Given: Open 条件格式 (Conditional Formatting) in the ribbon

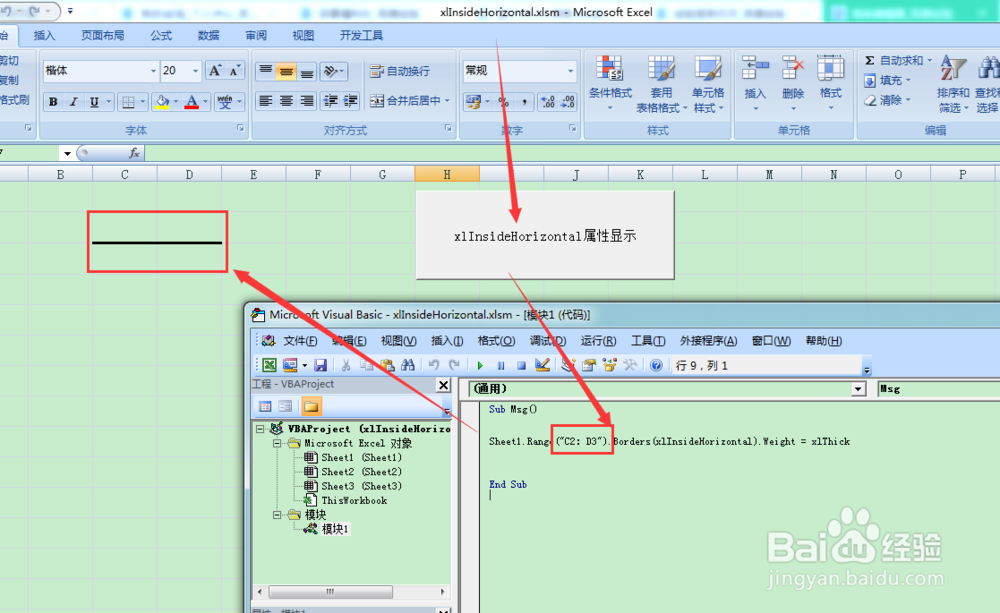Looking at the screenshot, I should point(608,85).
